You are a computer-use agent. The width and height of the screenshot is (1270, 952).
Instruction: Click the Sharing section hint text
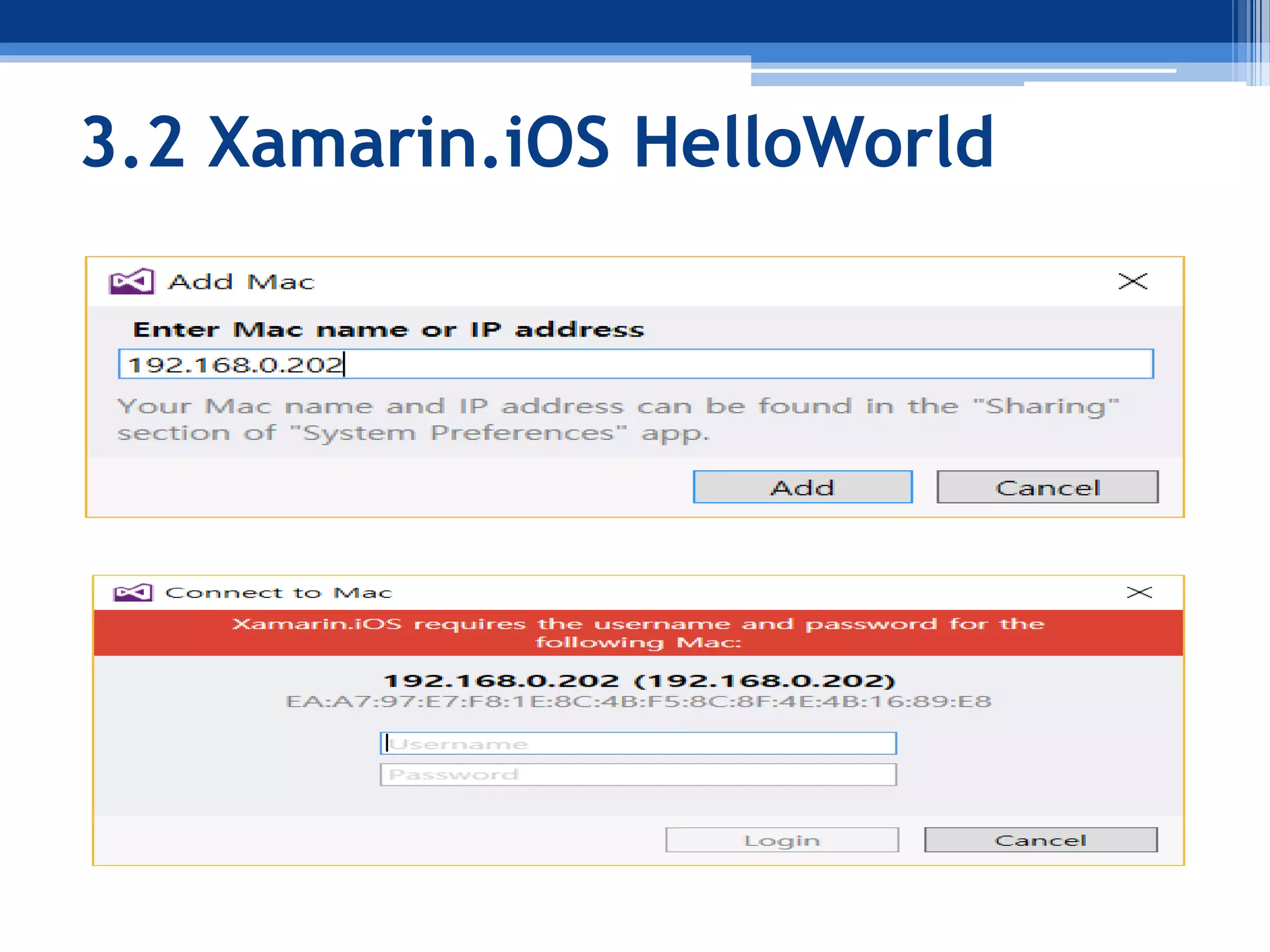point(618,420)
